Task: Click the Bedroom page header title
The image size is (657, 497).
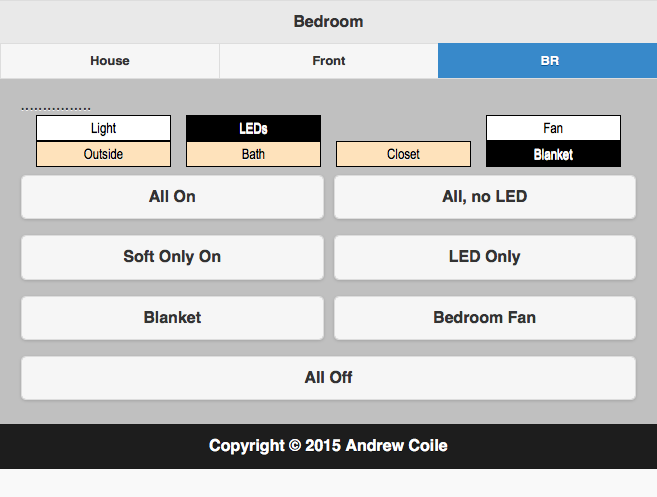Action: pos(328,21)
